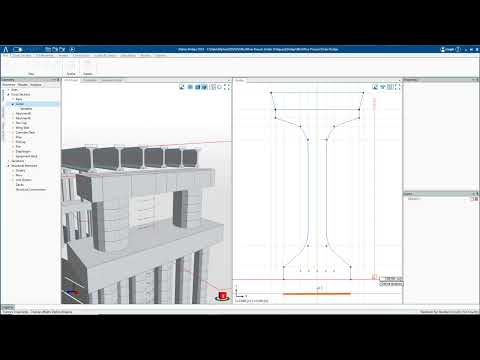Open the Girder tab above the sketch view
This screenshot has height=360, width=480.
[x=240, y=80]
